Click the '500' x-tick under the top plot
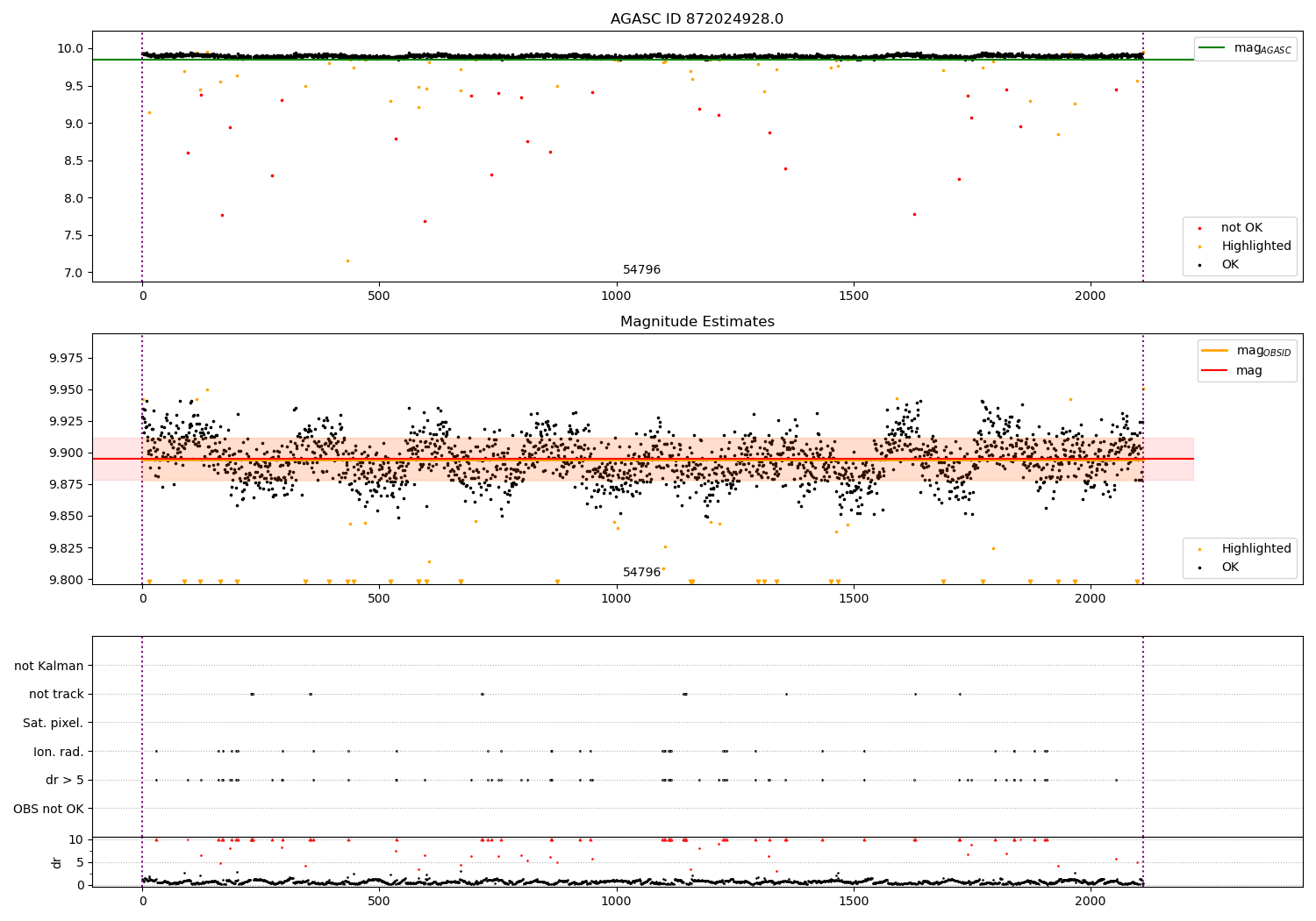Viewport: 1316px width, 921px height. (379, 296)
